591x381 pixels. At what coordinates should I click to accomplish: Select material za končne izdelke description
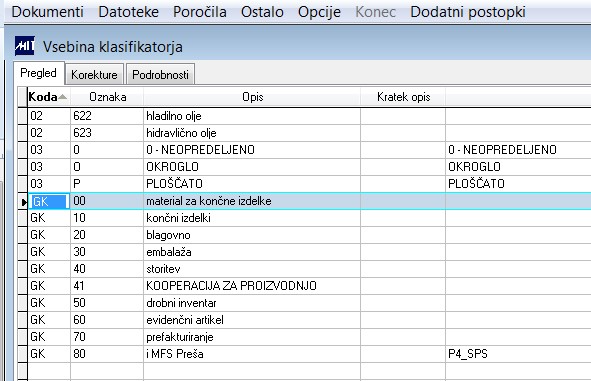coord(252,201)
